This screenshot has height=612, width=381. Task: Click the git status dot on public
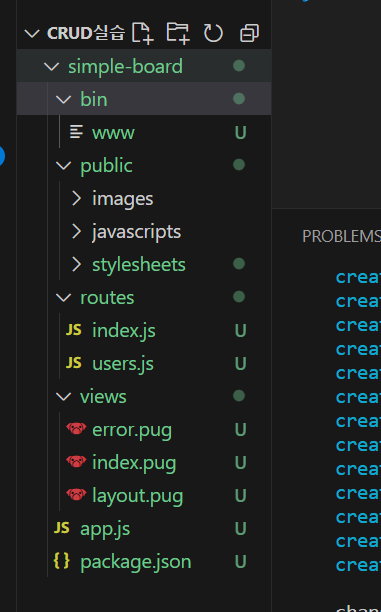[239, 165]
